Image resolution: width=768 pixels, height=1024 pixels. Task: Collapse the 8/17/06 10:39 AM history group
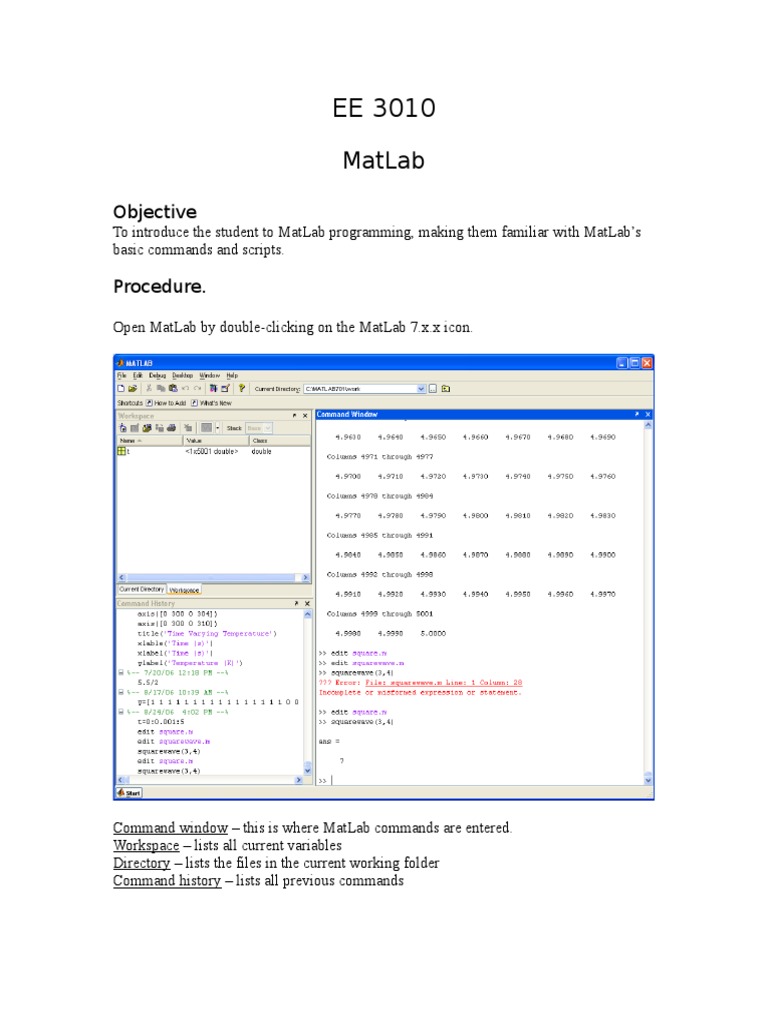(x=121, y=692)
